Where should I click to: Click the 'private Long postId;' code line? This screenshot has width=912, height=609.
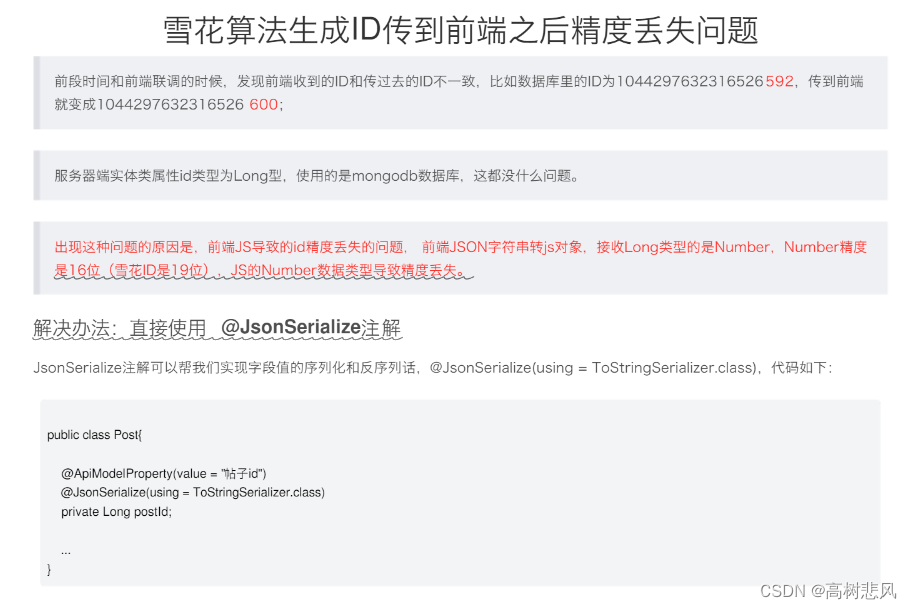116,512
